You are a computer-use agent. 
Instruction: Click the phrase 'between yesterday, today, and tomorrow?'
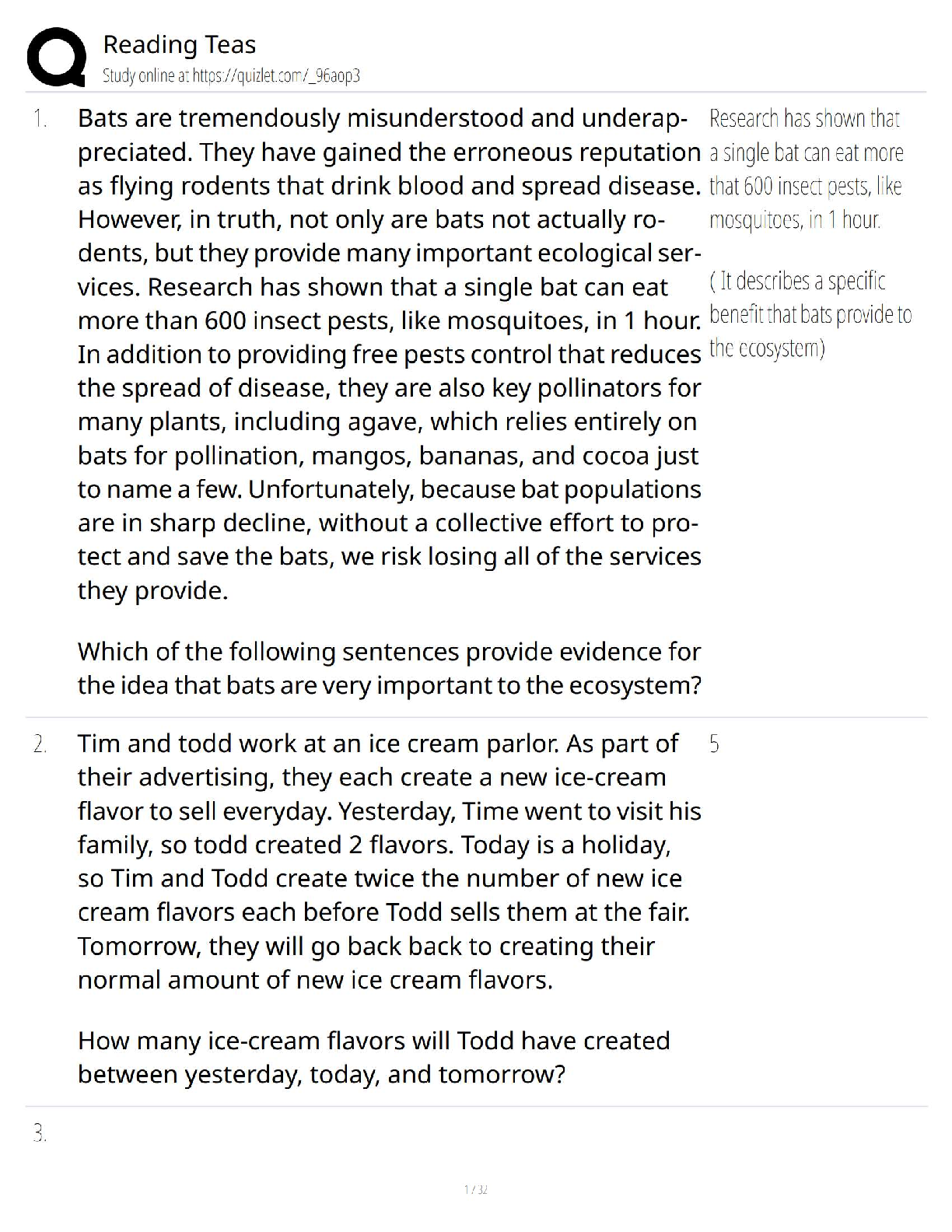coord(321,1074)
